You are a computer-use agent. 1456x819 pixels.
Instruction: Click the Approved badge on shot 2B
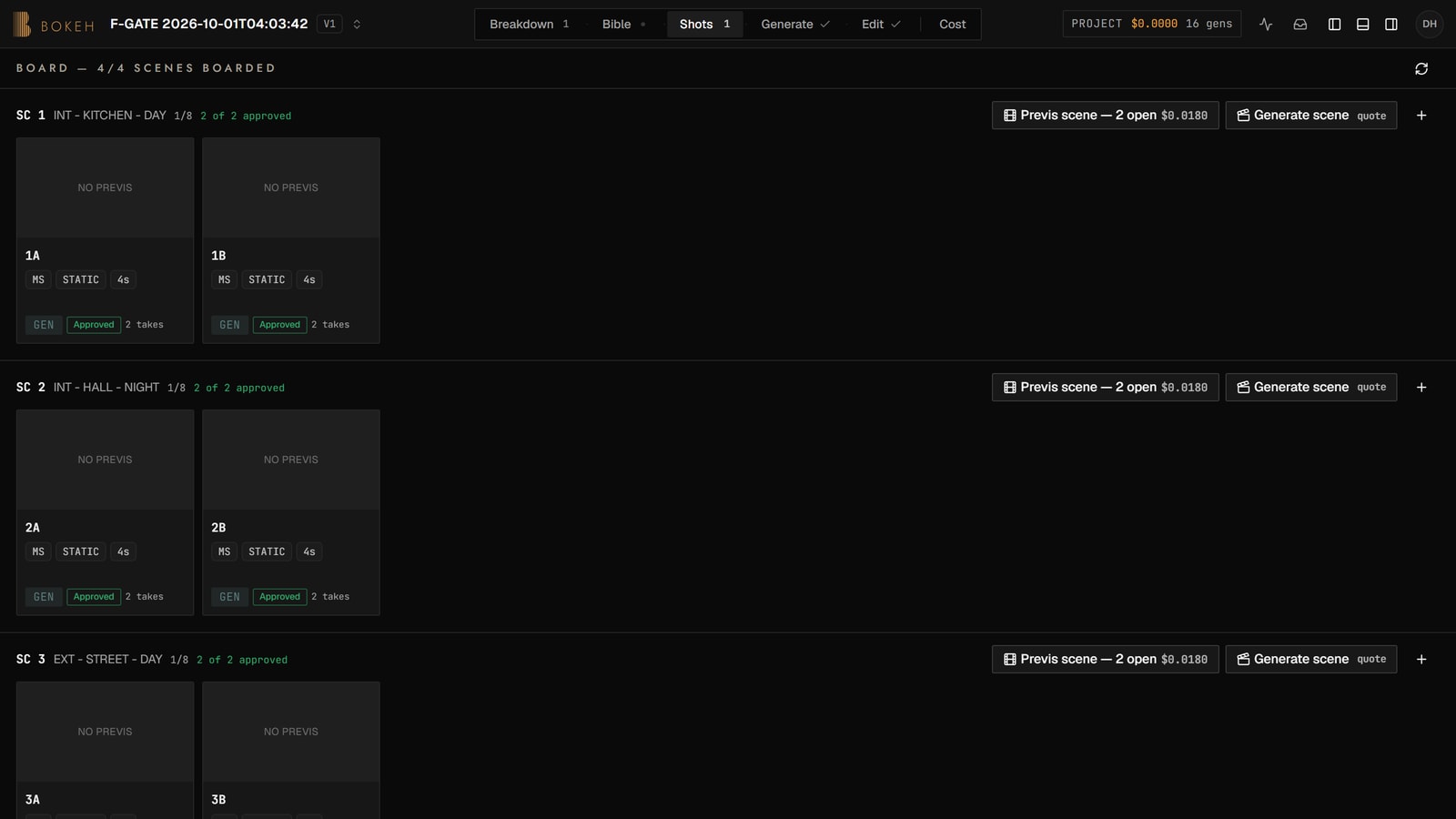(x=279, y=597)
